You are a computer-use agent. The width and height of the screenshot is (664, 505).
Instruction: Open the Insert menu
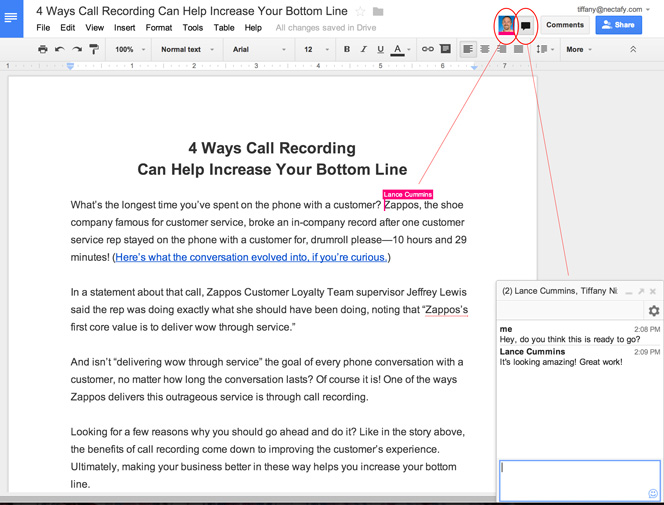coord(124,28)
